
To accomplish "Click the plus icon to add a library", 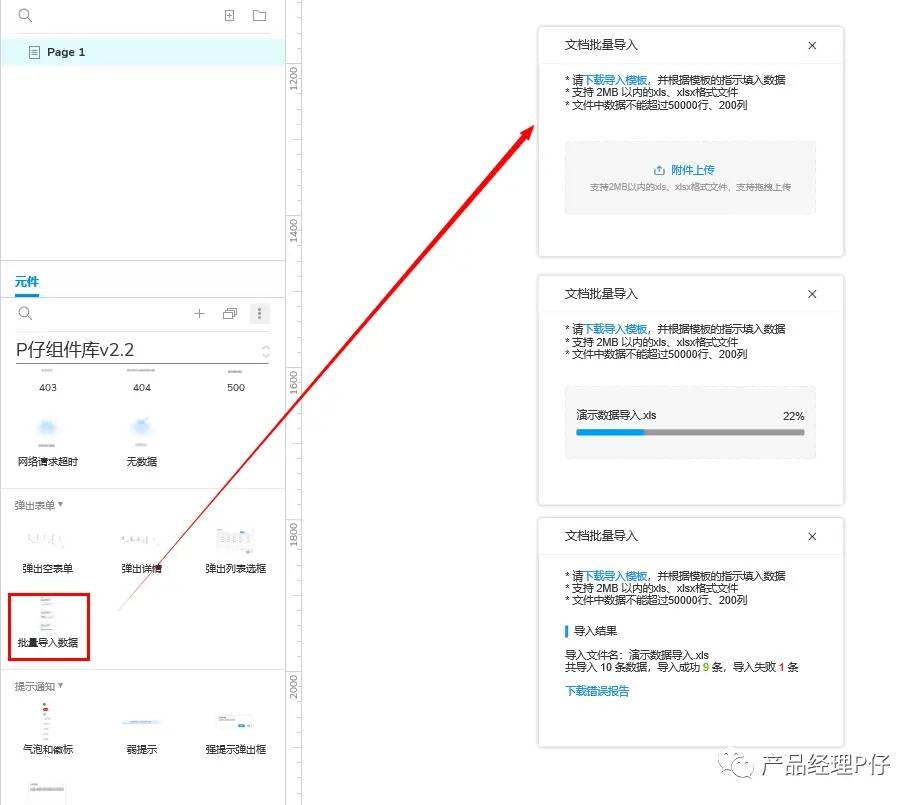I will (x=199, y=314).
